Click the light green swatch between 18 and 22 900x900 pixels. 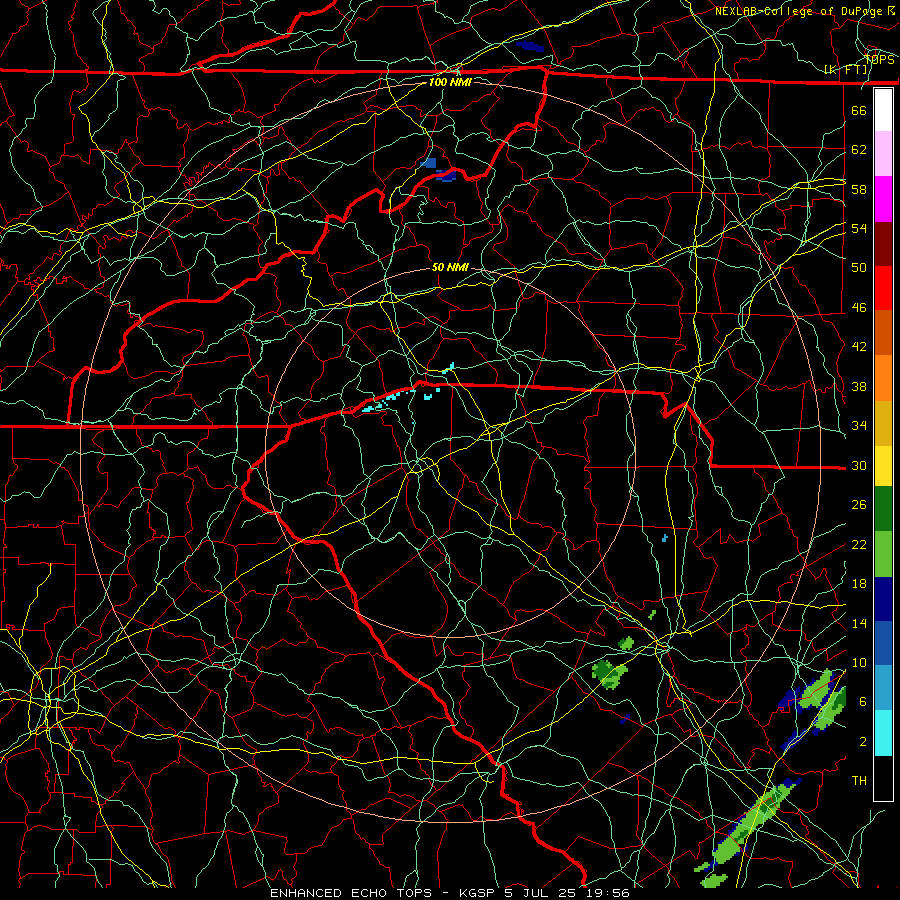883,554
